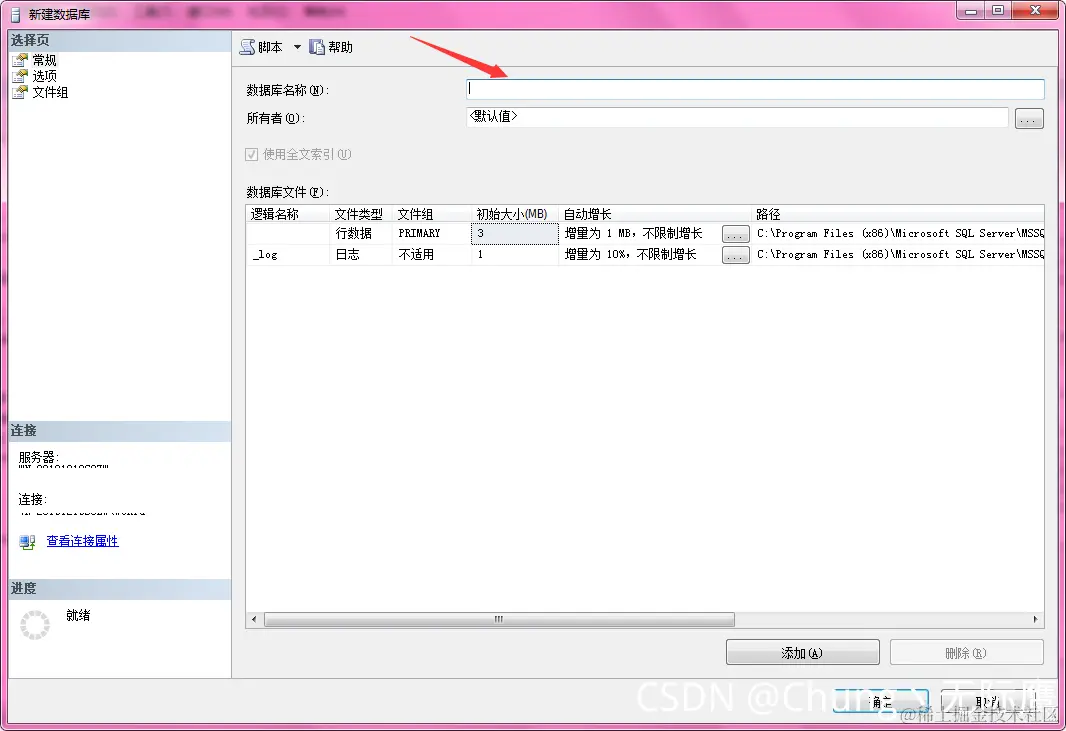Click the log initial size cell showing 1

point(515,254)
